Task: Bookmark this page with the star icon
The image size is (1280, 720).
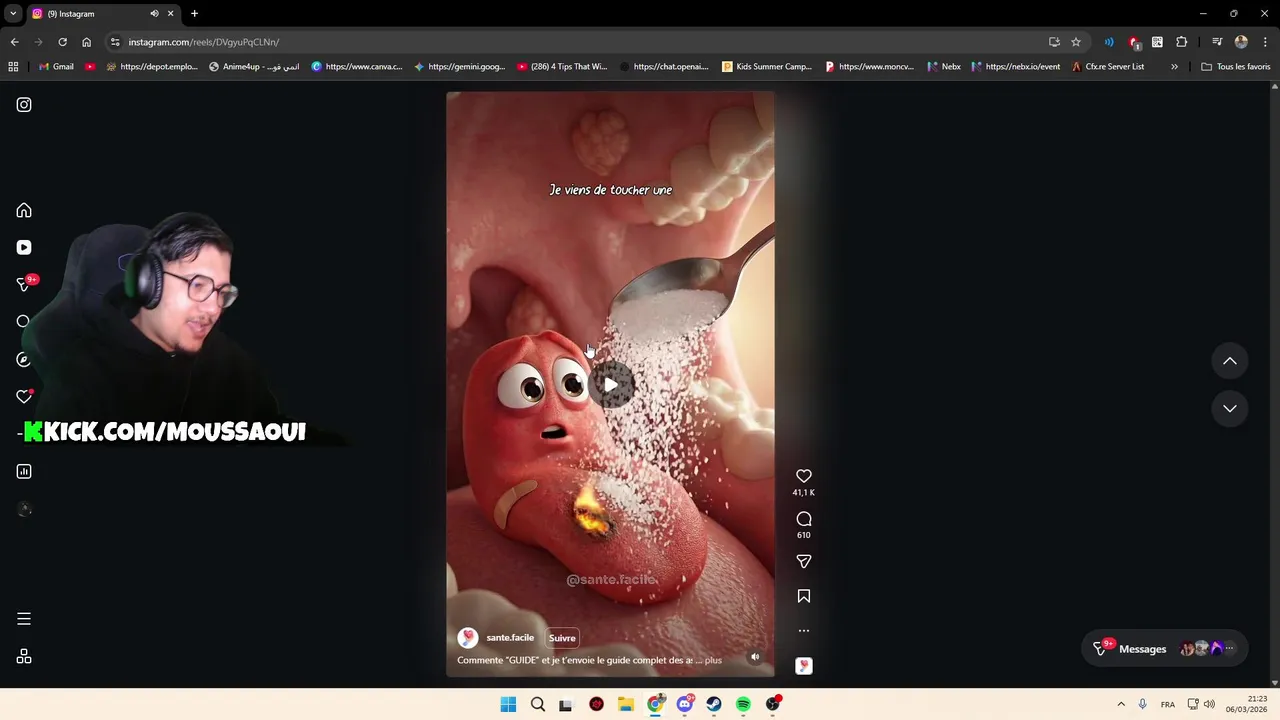Action: coord(1076,42)
